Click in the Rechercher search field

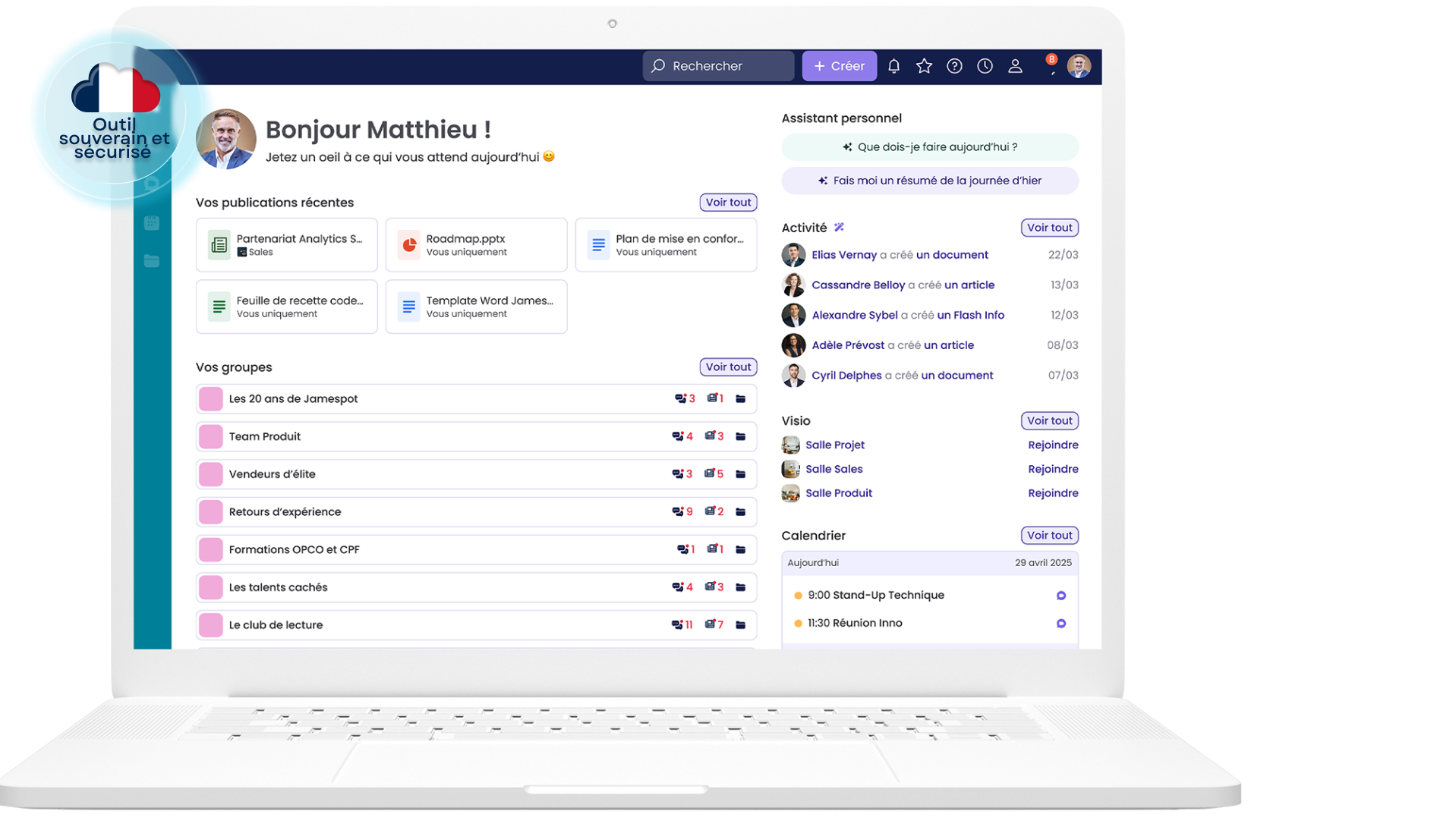click(x=718, y=66)
